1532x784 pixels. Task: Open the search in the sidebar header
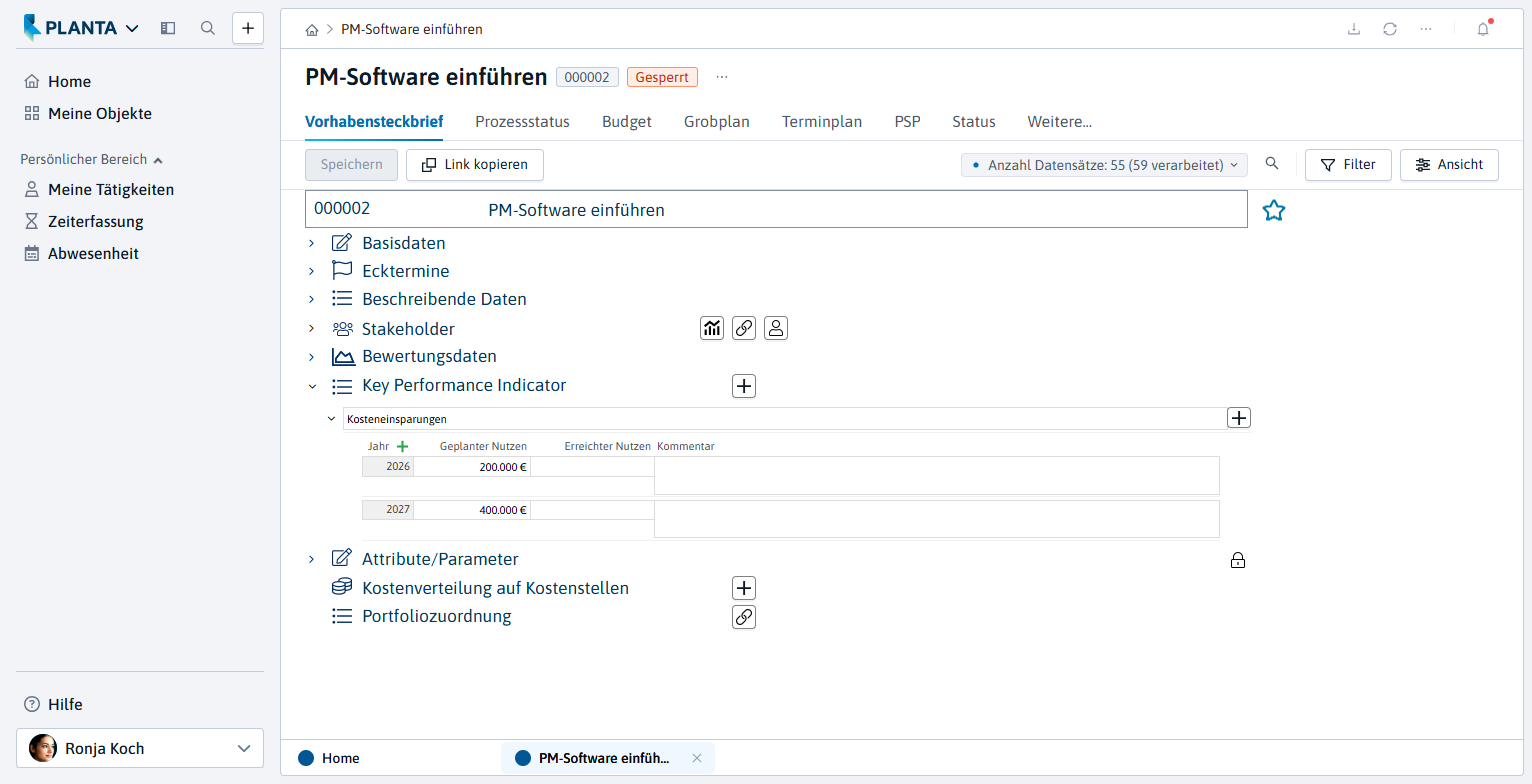click(208, 28)
